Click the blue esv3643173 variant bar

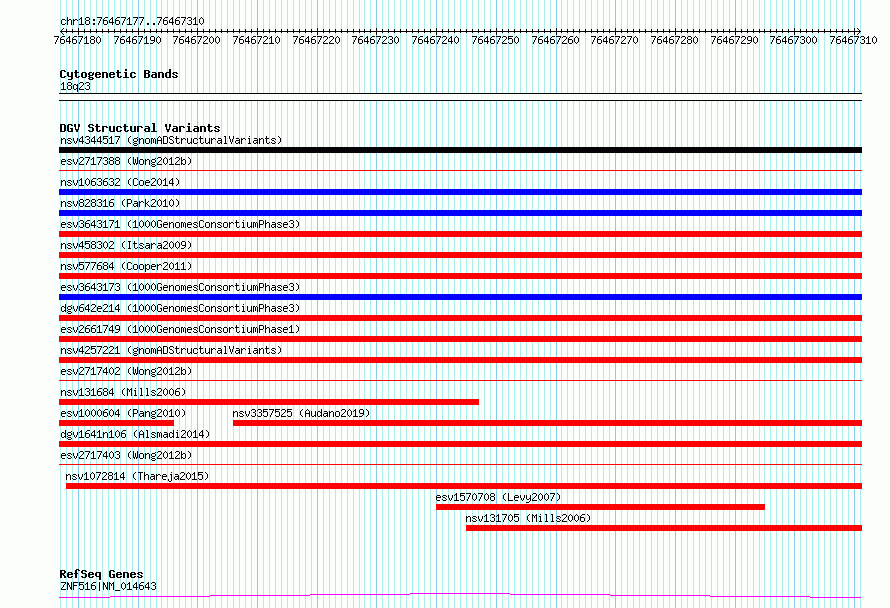[460, 297]
